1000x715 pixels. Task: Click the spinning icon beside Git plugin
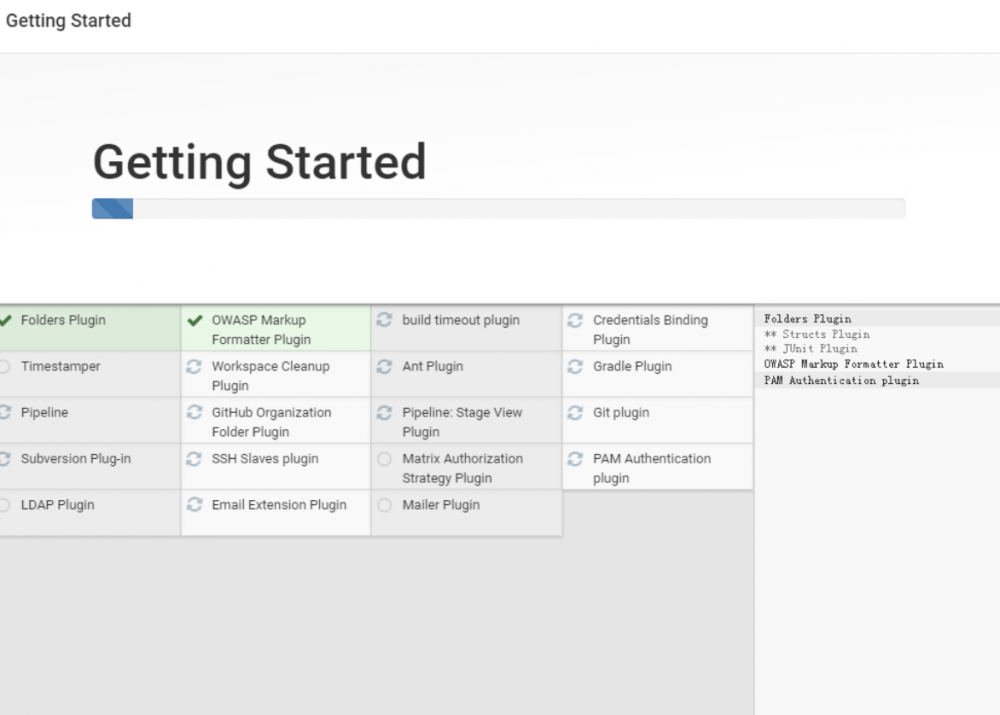(x=575, y=413)
